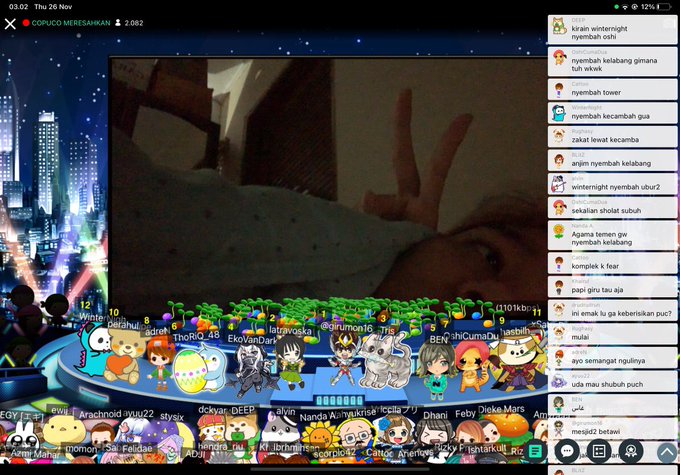The width and height of the screenshot is (680, 475).
Task: Tap the viewer count person icon
Action: coord(118,23)
